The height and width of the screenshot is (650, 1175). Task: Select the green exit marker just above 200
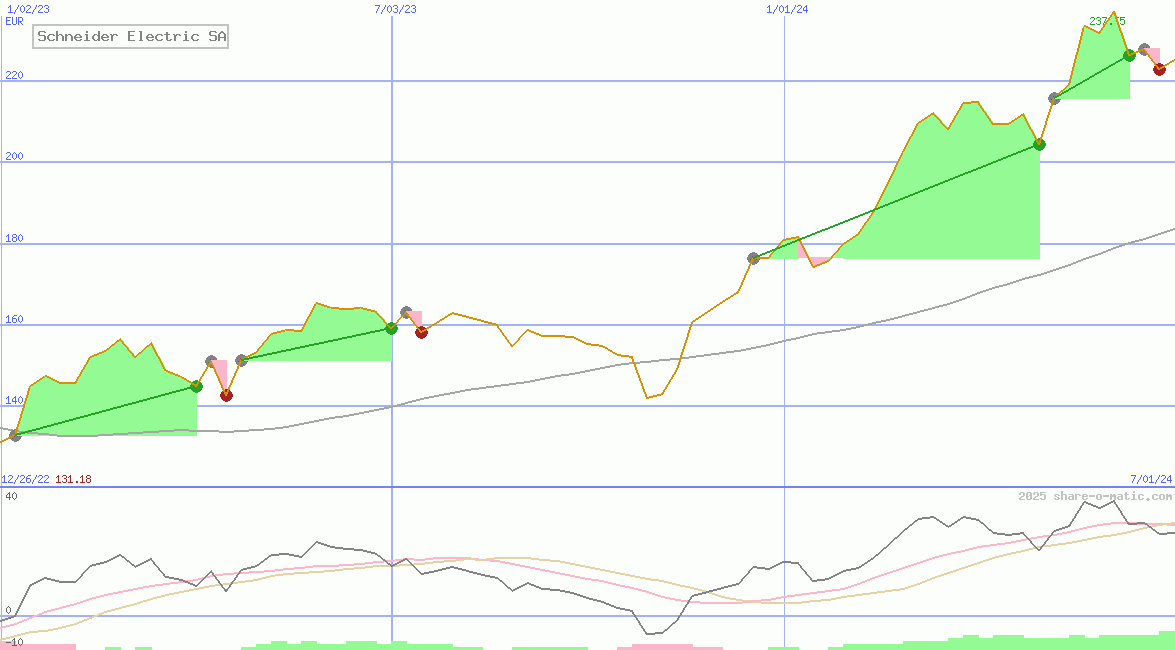(1039, 145)
